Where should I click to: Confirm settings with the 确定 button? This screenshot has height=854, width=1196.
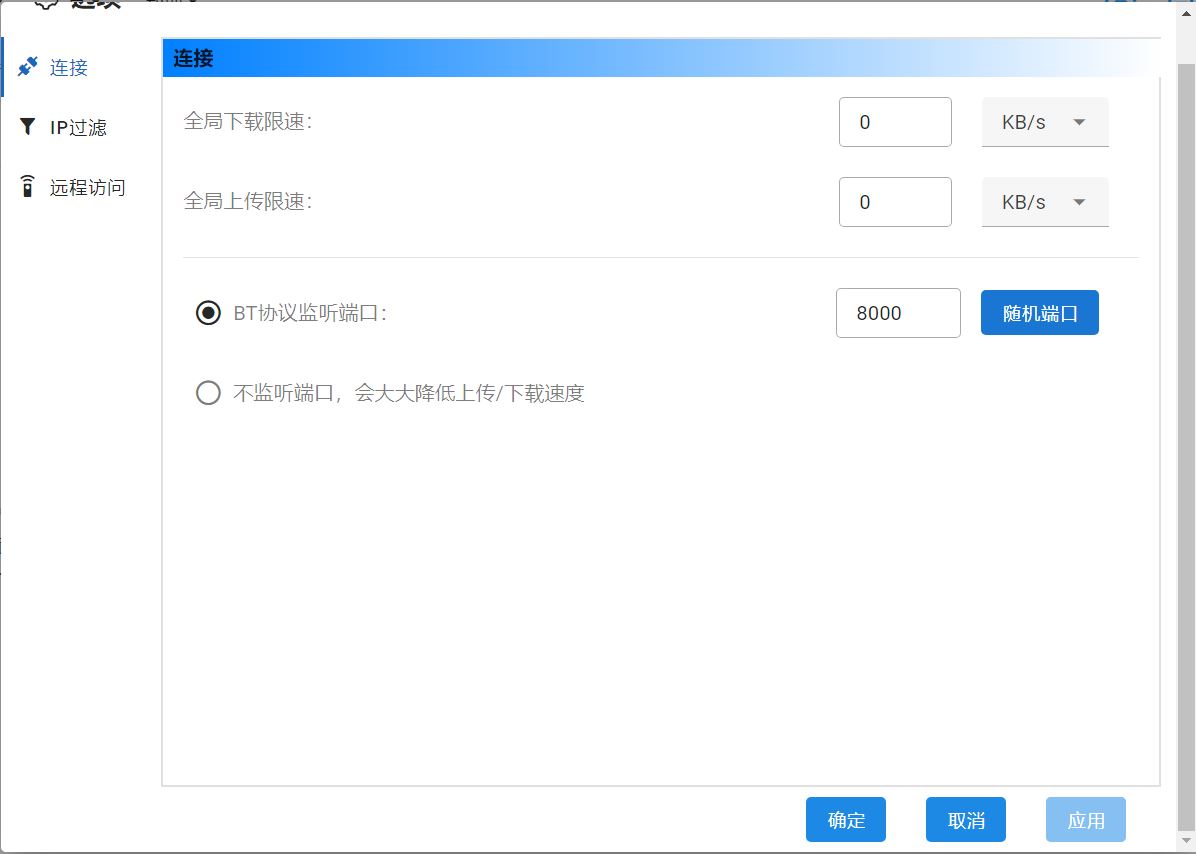point(846,820)
